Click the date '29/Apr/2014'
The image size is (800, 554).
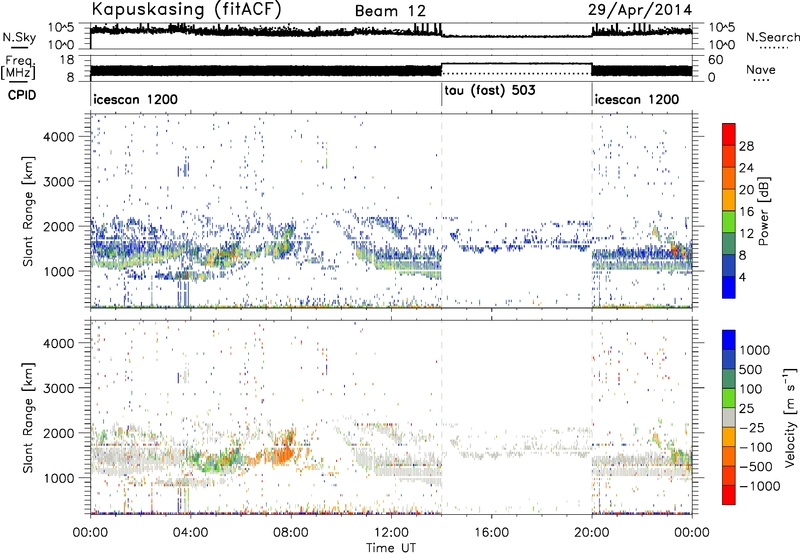tap(640, 10)
